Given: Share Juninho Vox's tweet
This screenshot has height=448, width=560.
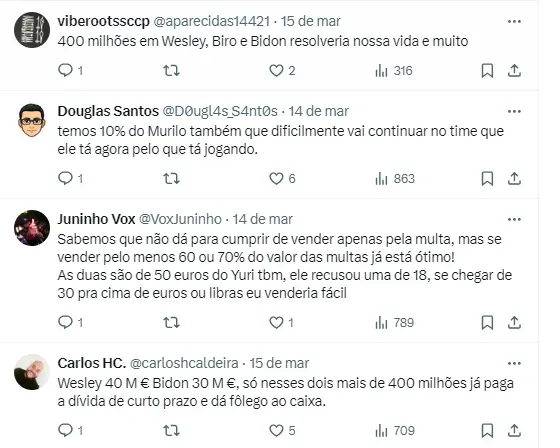Looking at the screenshot, I should (x=514, y=323).
